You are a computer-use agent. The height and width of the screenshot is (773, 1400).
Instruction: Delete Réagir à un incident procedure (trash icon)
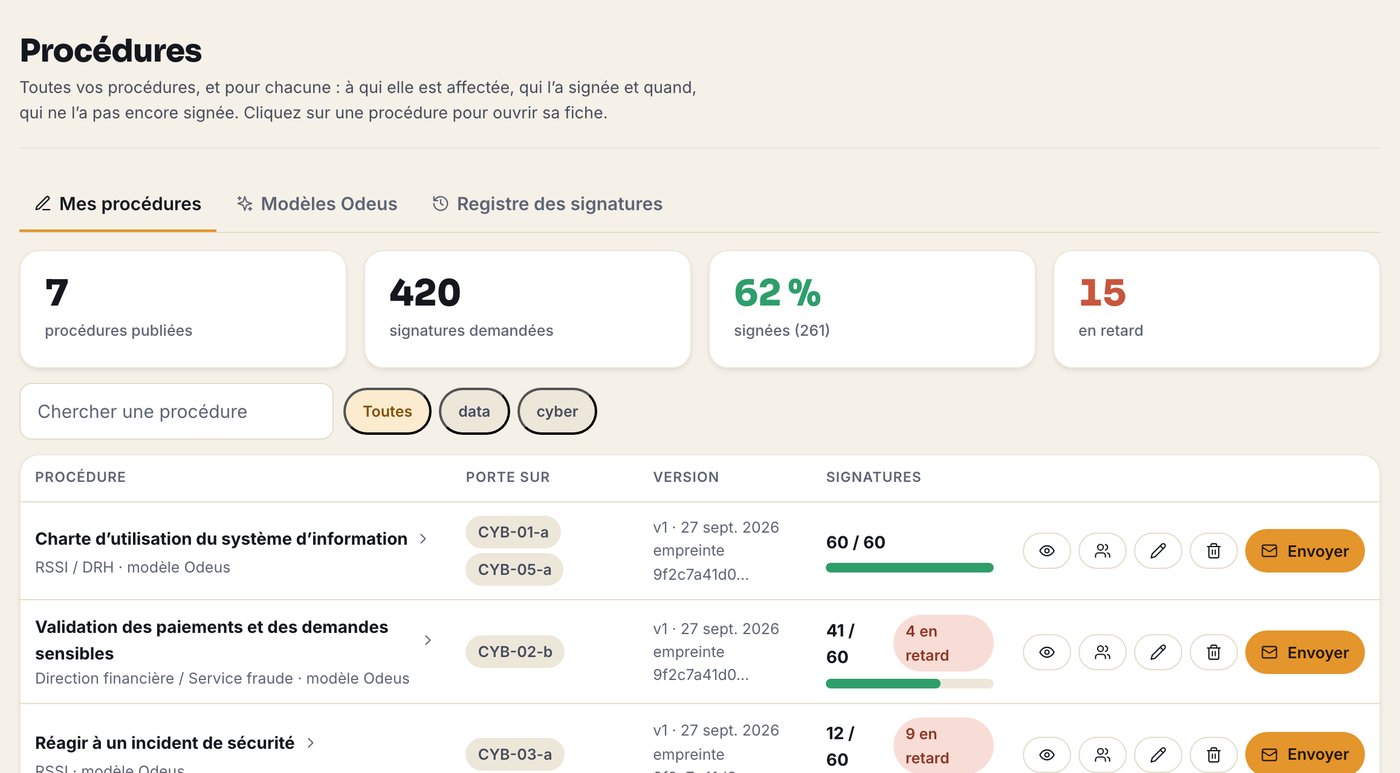[1214, 754]
